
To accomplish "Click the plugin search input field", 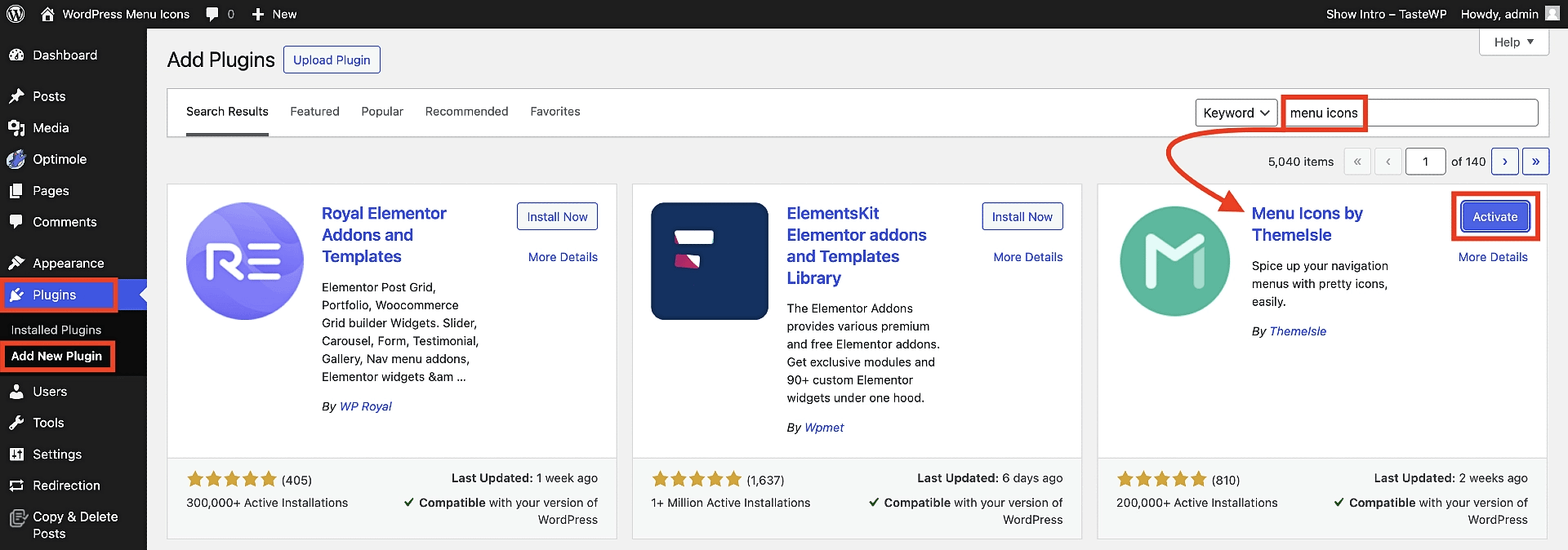I will click(1410, 113).
